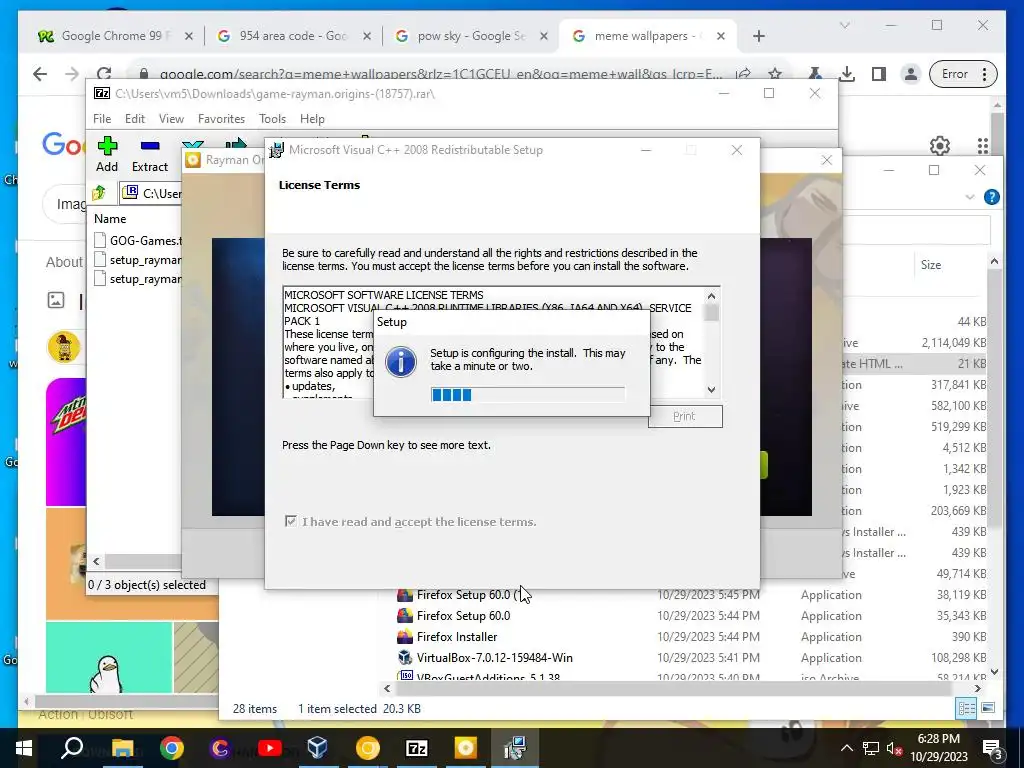Click Chrome back arrow
Image resolution: width=1024 pixels, height=768 pixels.
(x=40, y=74)
